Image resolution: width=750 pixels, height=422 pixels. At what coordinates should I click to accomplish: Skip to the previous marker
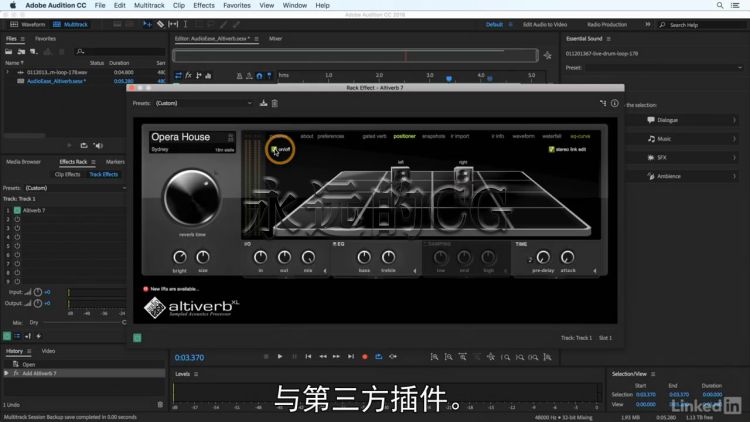308,356
